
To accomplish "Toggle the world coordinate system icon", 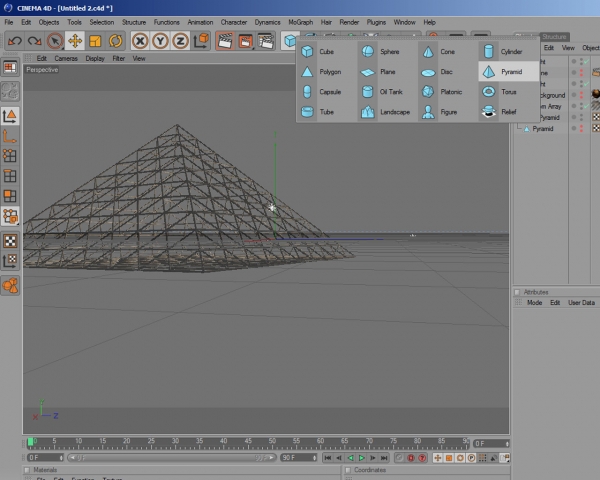I will tap(201, 41).
